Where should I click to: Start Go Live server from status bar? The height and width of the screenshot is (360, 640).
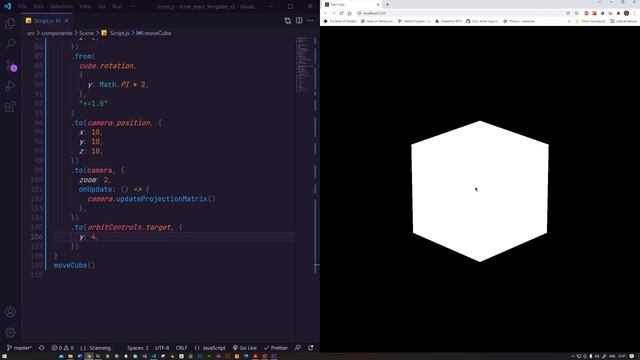(244, 348)
